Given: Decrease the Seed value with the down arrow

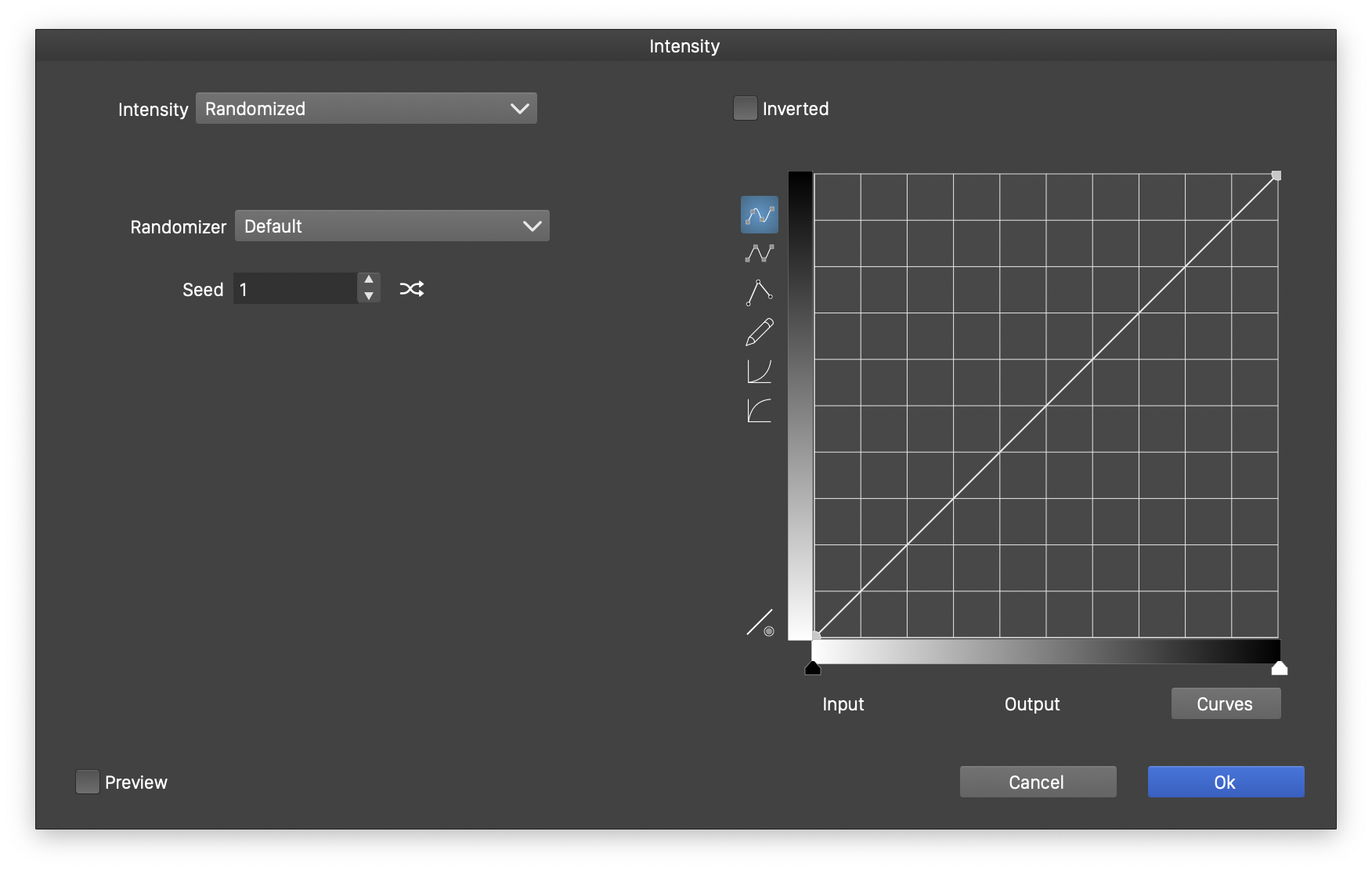Looking at the screenshot, I should click(x=369, y=297).
